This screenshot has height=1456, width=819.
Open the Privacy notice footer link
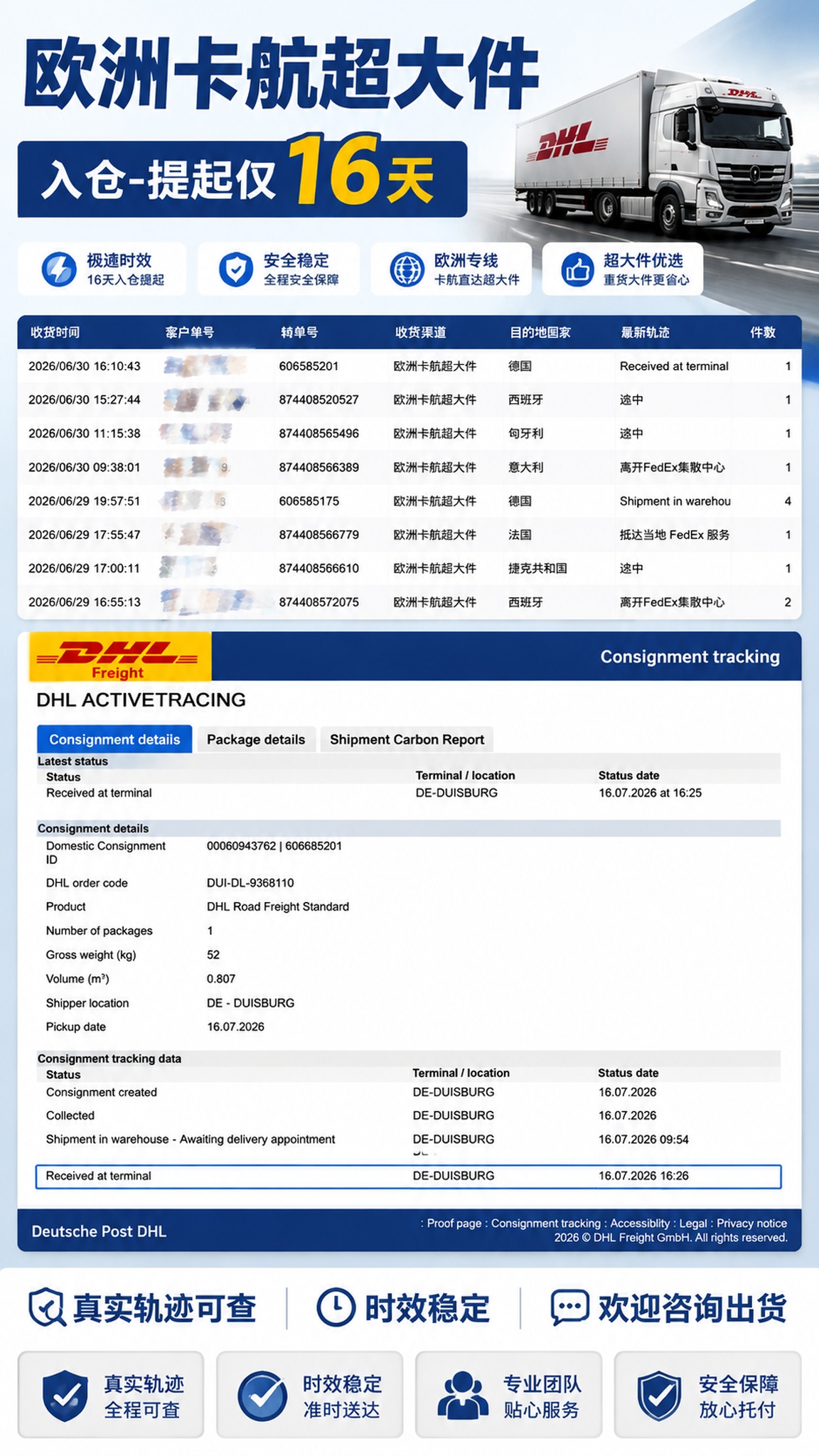point(751,1223)
